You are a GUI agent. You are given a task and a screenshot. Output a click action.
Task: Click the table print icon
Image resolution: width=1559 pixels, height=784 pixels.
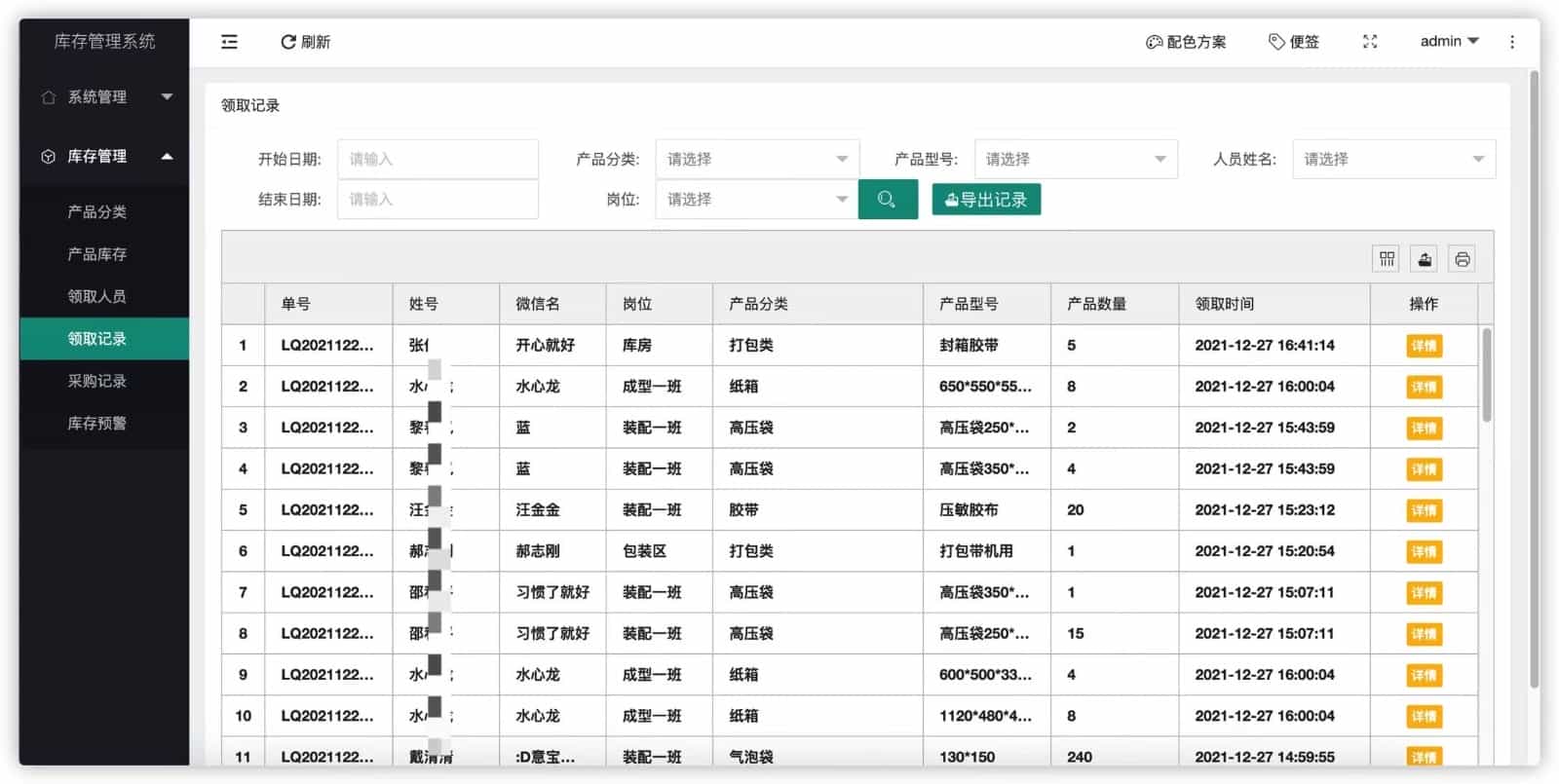[1462, 259]
